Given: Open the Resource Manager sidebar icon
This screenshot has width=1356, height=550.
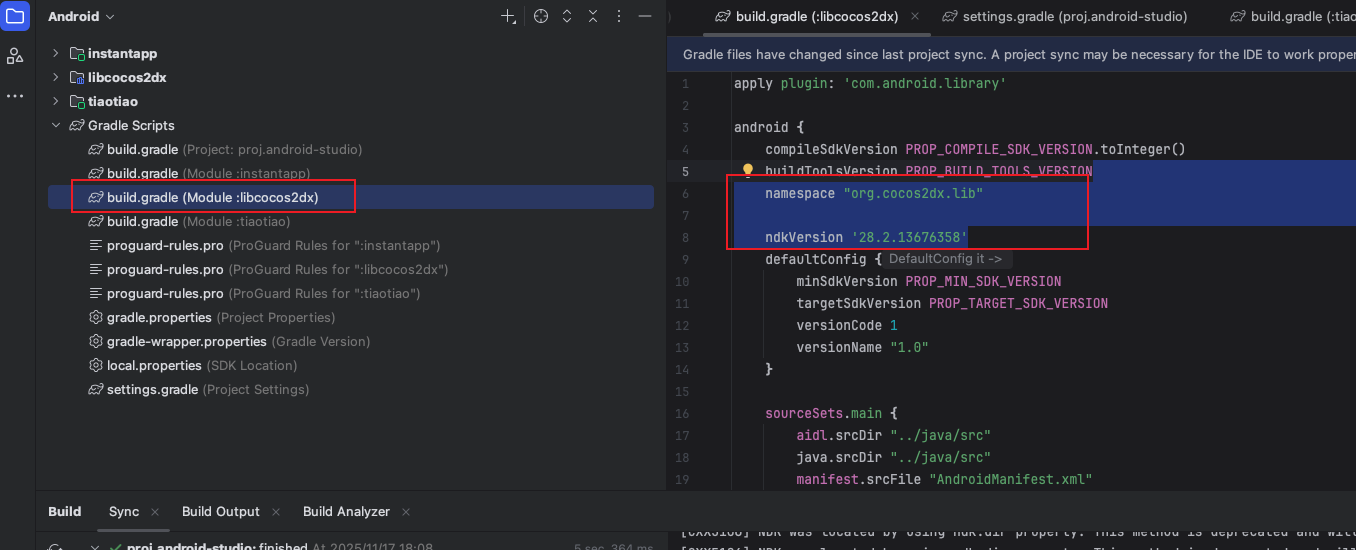Looking at the screenshot, I should (x=15, y=56).
